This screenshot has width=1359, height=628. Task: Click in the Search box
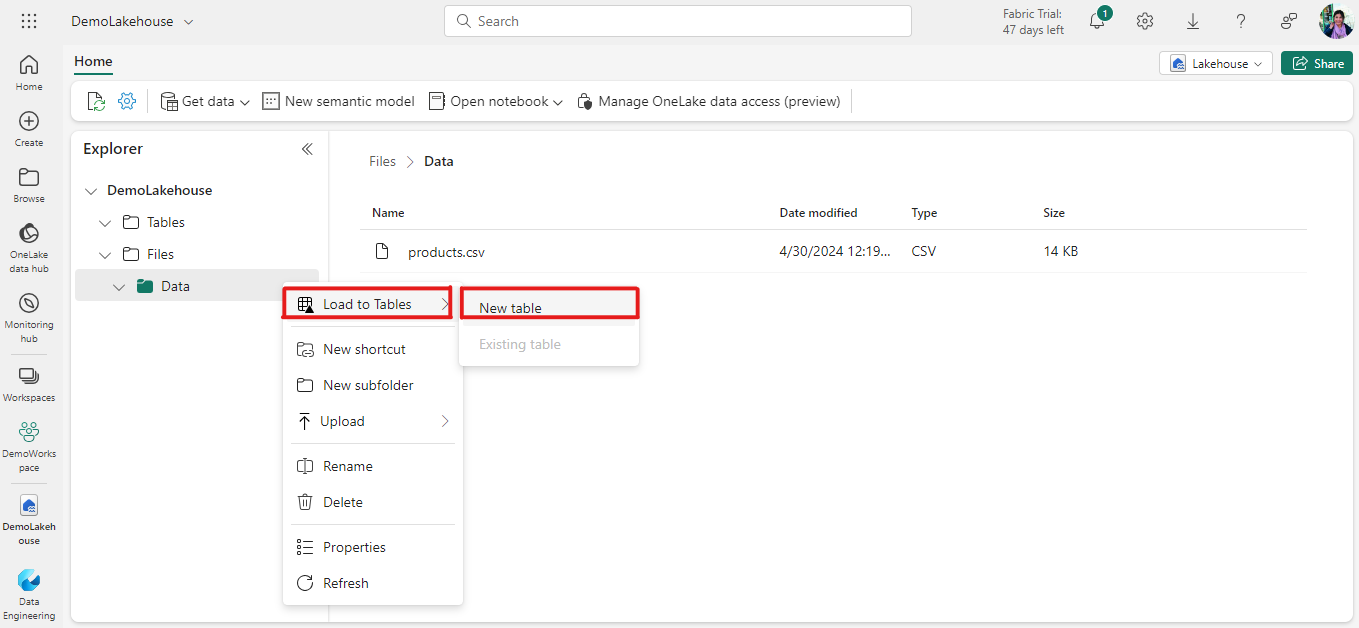tap(678, 21)
